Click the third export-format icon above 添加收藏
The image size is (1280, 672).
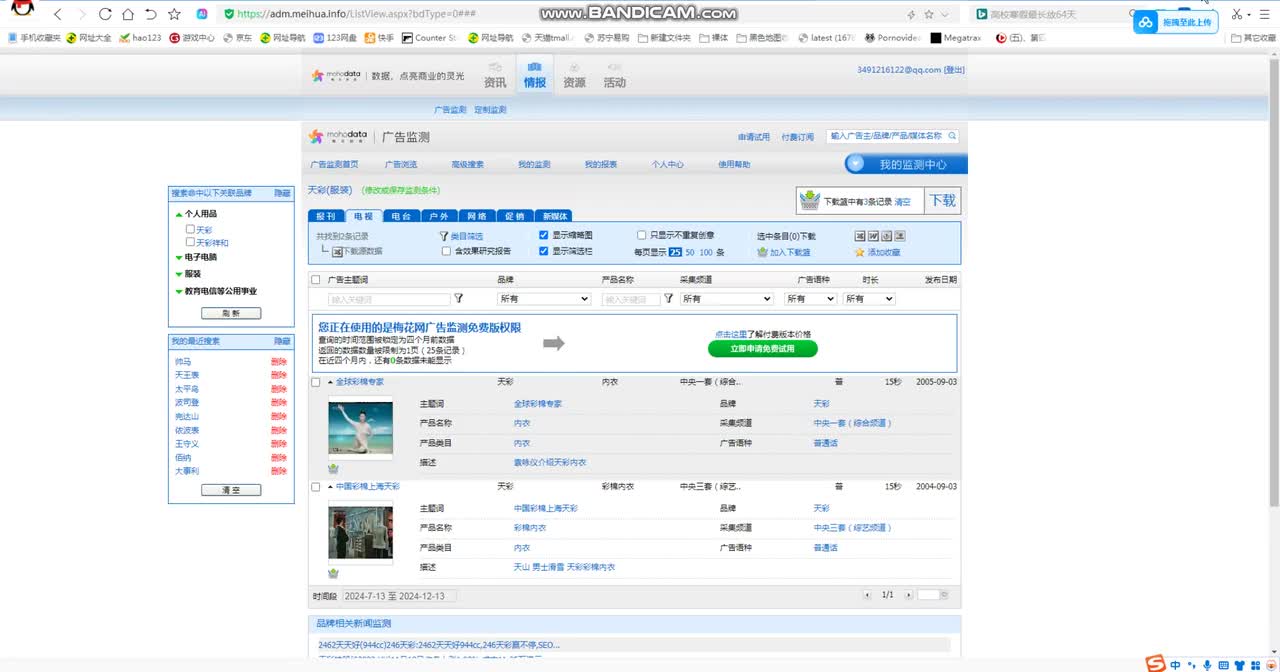tap(886, 236)
